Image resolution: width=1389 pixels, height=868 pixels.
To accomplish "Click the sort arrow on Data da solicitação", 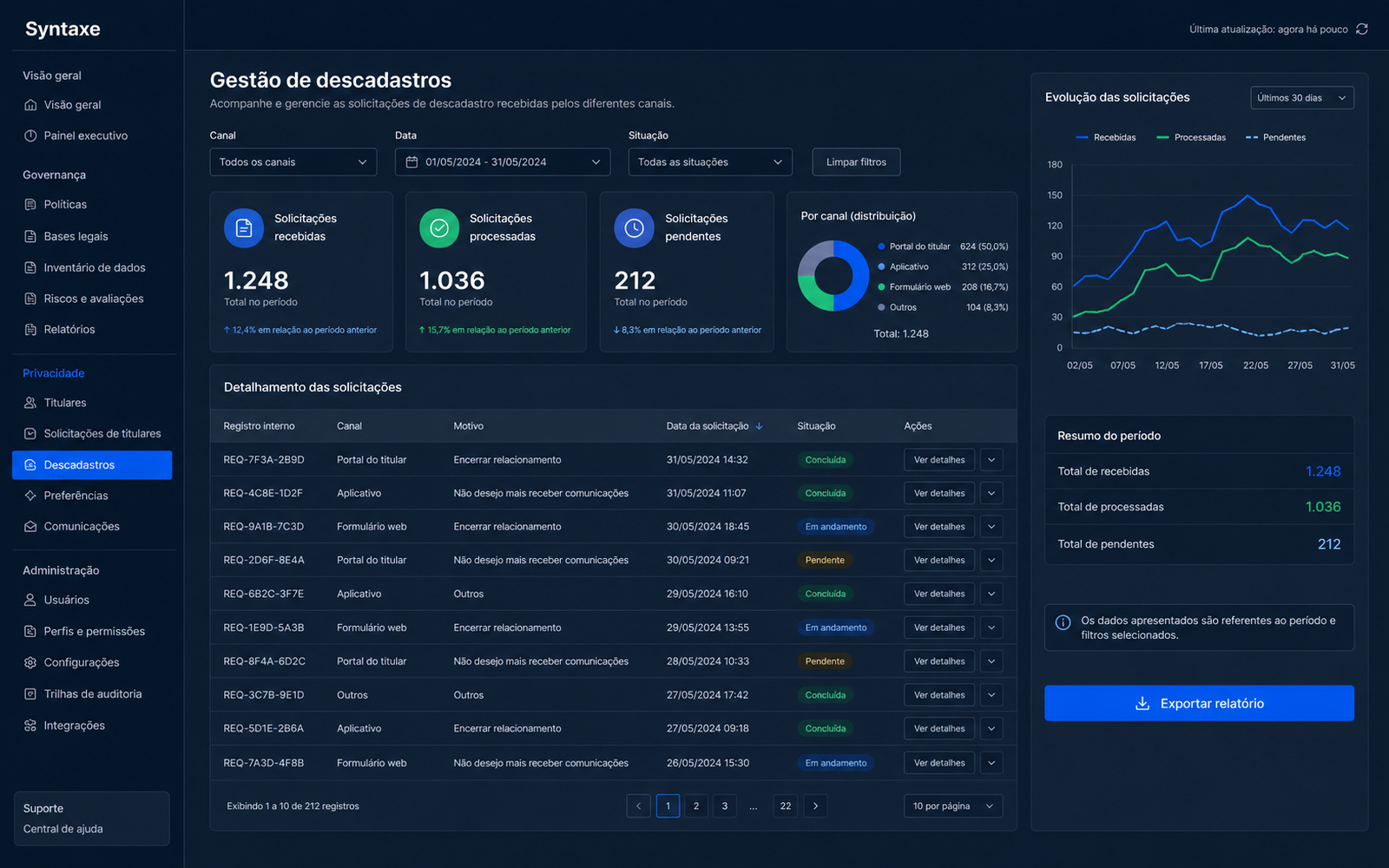I will pos(759,426).
